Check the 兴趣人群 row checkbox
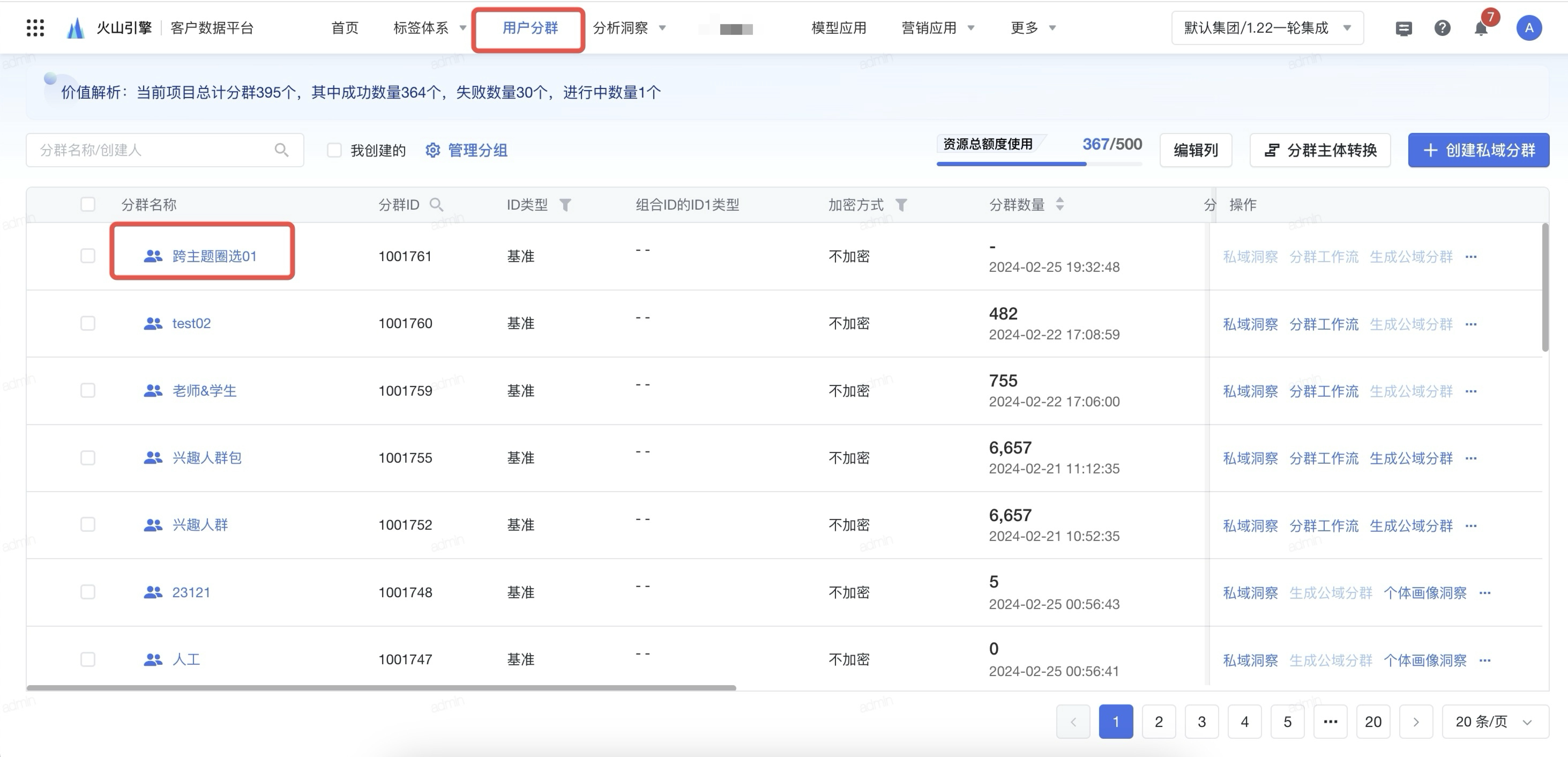Image resolution: width=1568 pixels, height=757 pixels. pyautogui.click(x=88, y=524)
